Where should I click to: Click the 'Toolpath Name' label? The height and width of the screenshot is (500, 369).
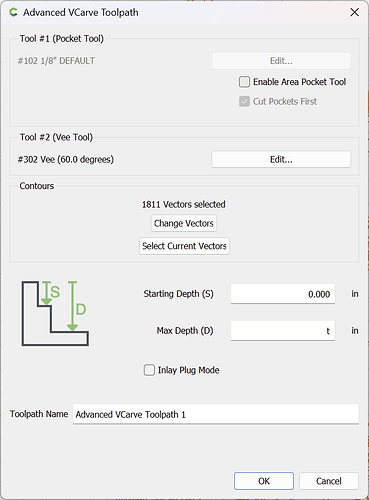[x=39, y=414]
